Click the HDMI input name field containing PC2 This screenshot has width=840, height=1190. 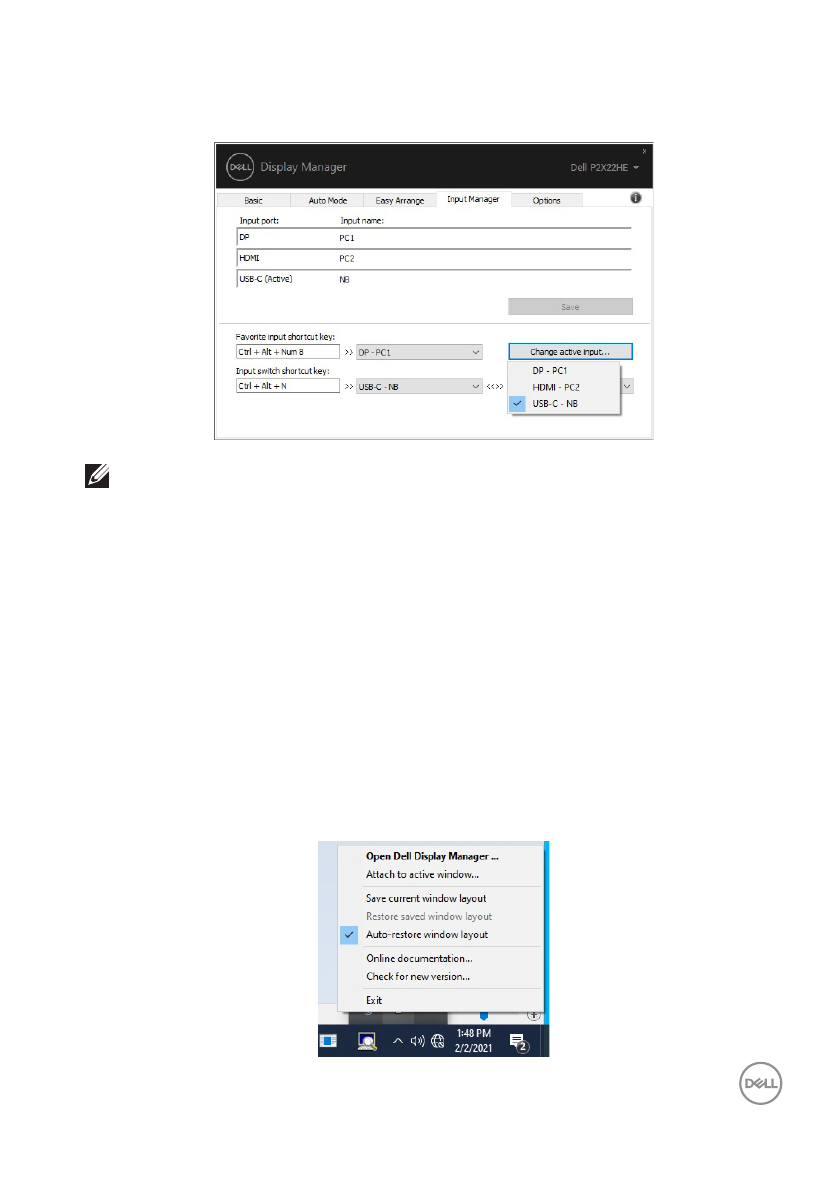pos(483,259)
